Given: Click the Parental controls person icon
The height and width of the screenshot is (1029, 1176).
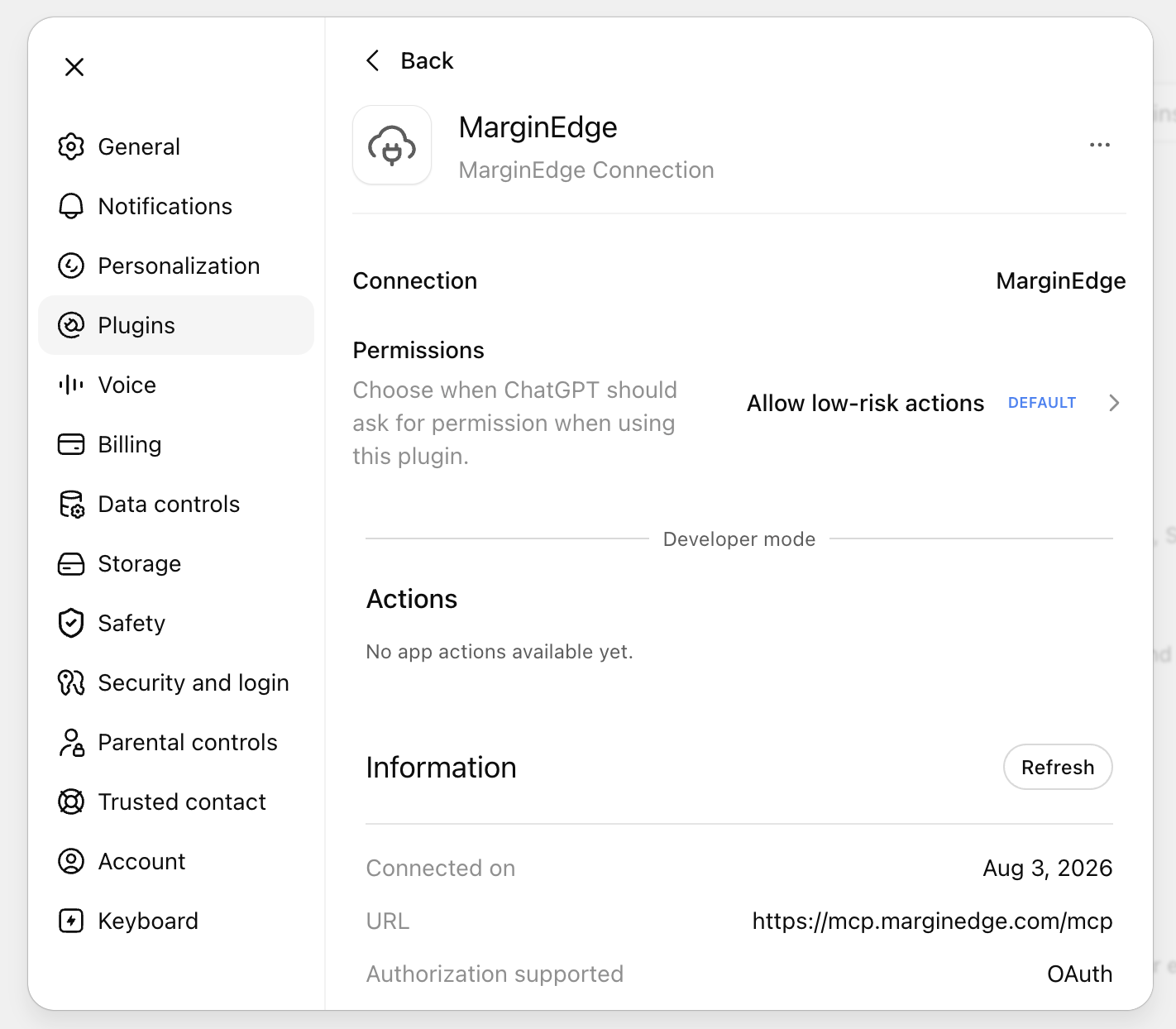Looking at the screenshot, I should [71, 742].
